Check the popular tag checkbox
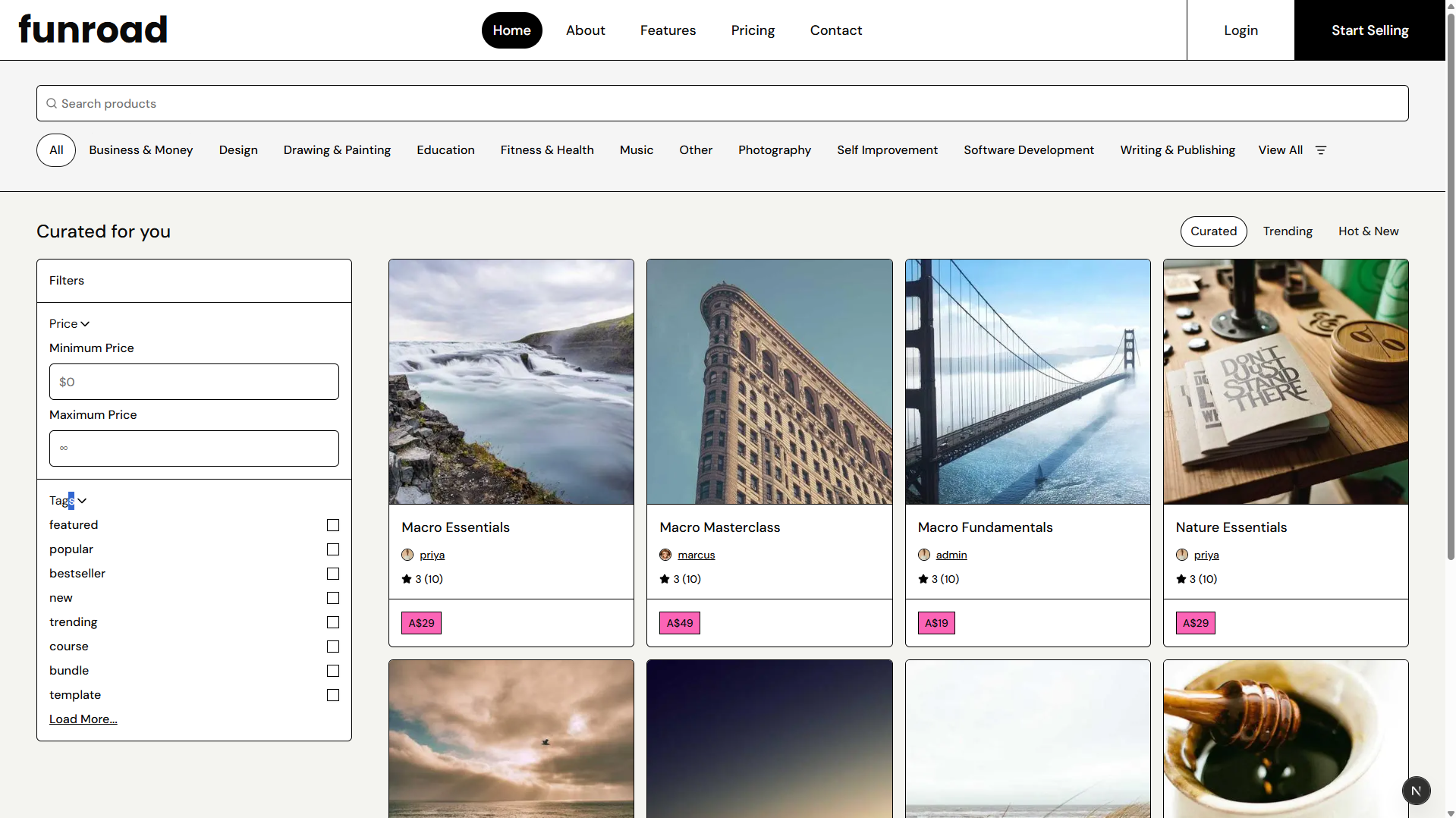The image size is (1456, 818). tap(333, 549)
